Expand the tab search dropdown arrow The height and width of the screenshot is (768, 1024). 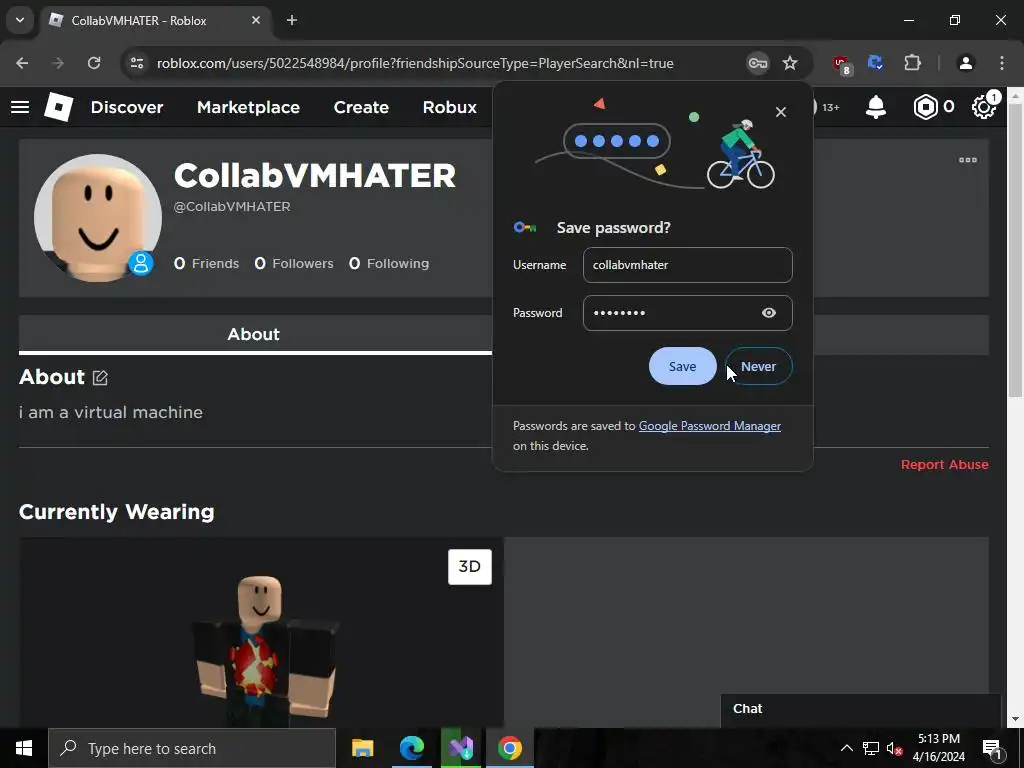(20, 20)
